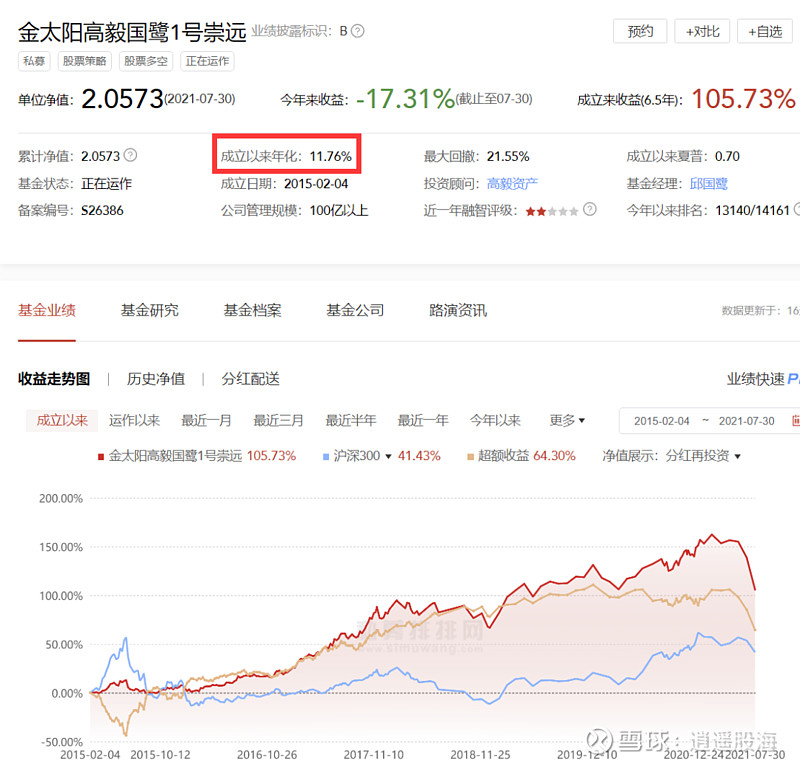Viewport: 800px width, 766px height.
Task: Click the 最大回撤 21.55% value
Action: [x=508, y=156]
